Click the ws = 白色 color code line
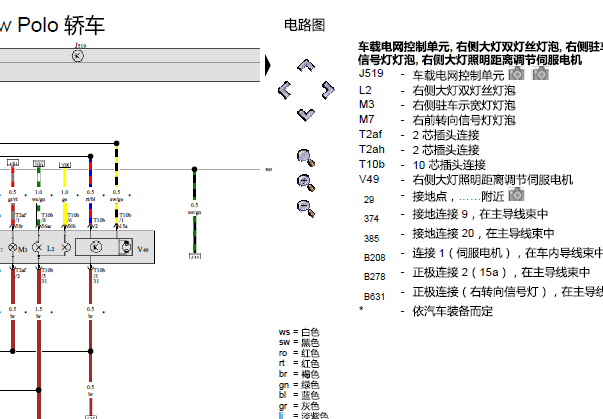This screenshot has height=419, width=603. (299, 332)
